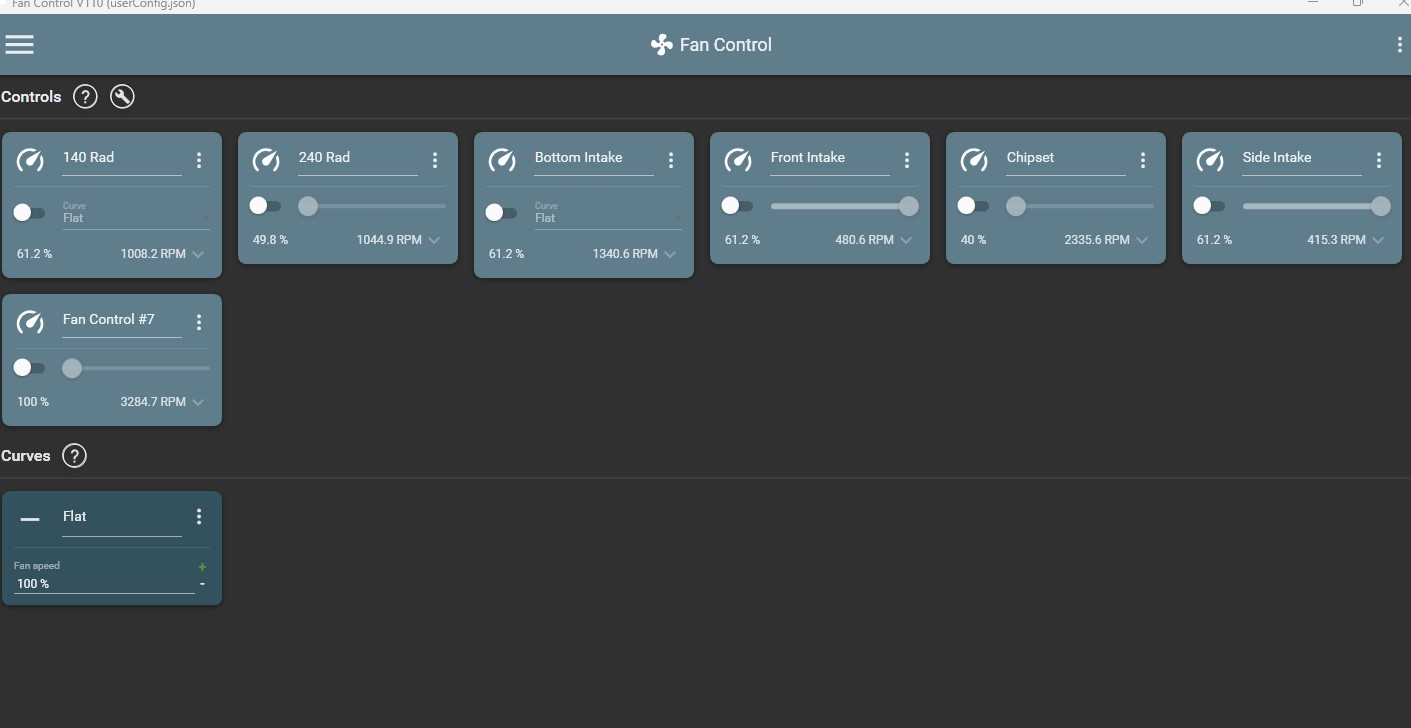Expand the 240 Rad card details chevron
Image resolution: width=1411 pixels, height=728 pixels.
click(434, 240)
